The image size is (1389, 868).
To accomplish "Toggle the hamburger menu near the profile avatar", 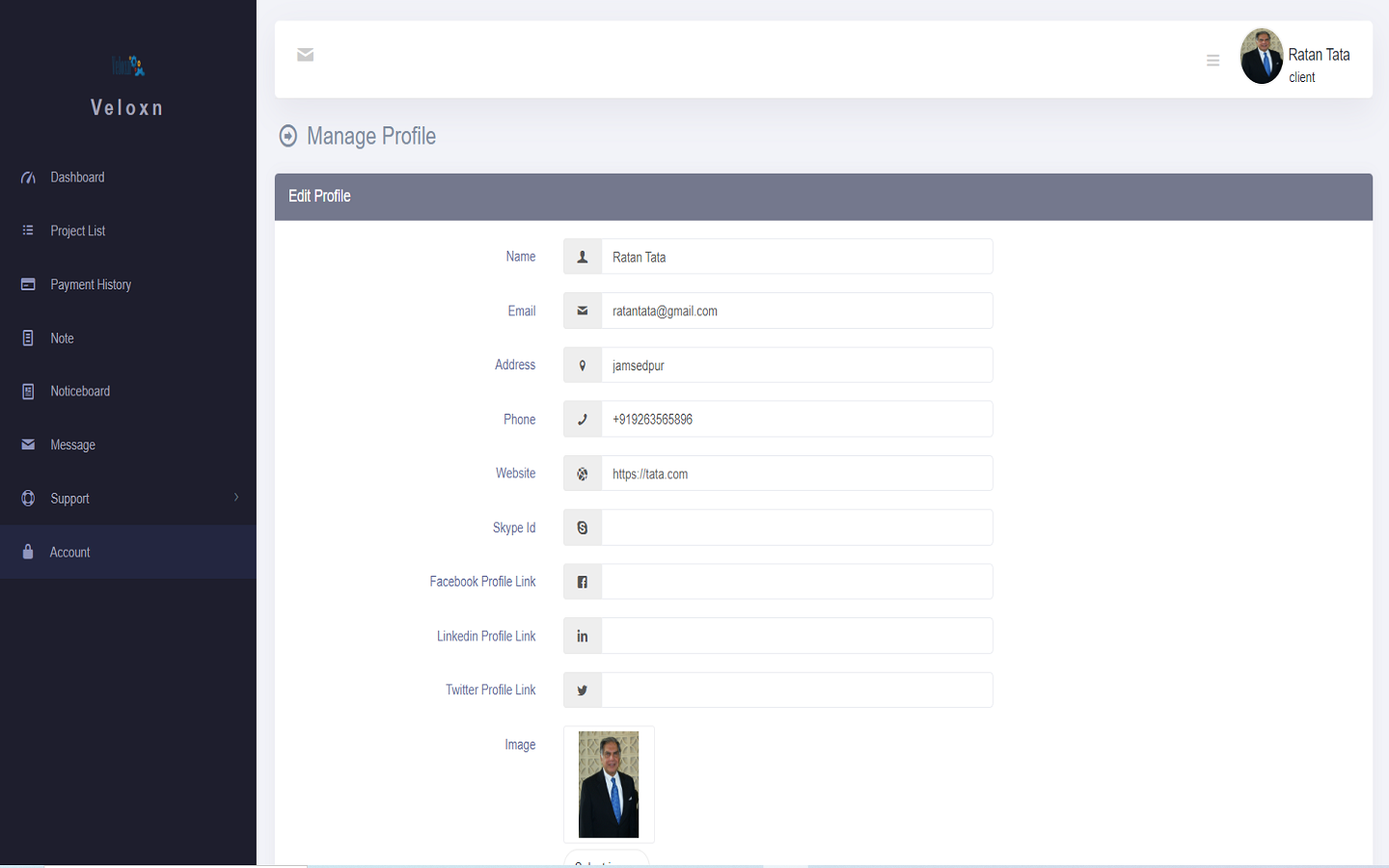I will point(1212,59).
